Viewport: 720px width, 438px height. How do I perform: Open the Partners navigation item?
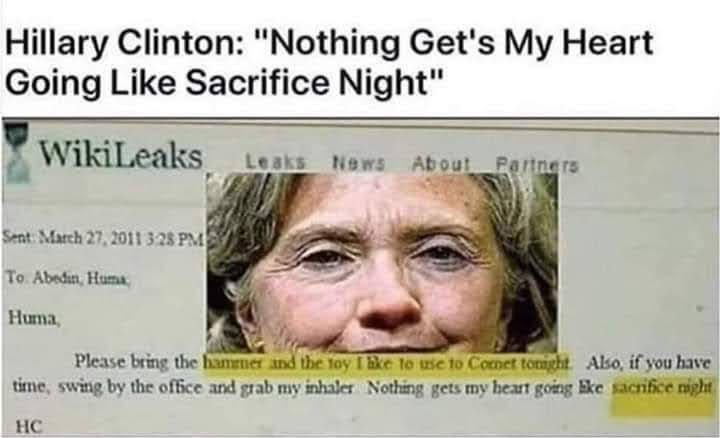tap(537, 164)
